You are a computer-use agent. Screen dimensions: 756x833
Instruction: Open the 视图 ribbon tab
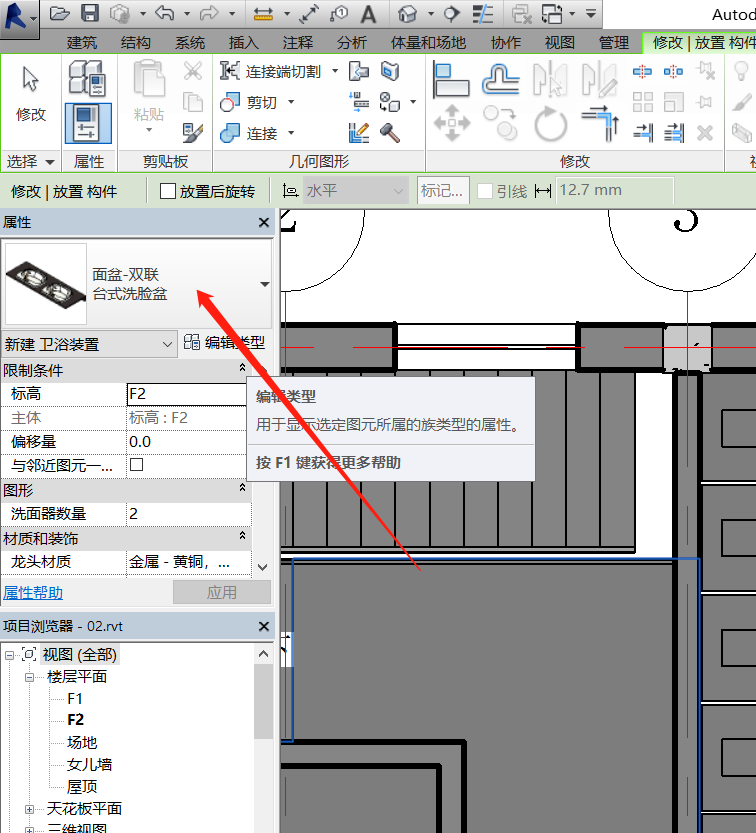[560, 43]
